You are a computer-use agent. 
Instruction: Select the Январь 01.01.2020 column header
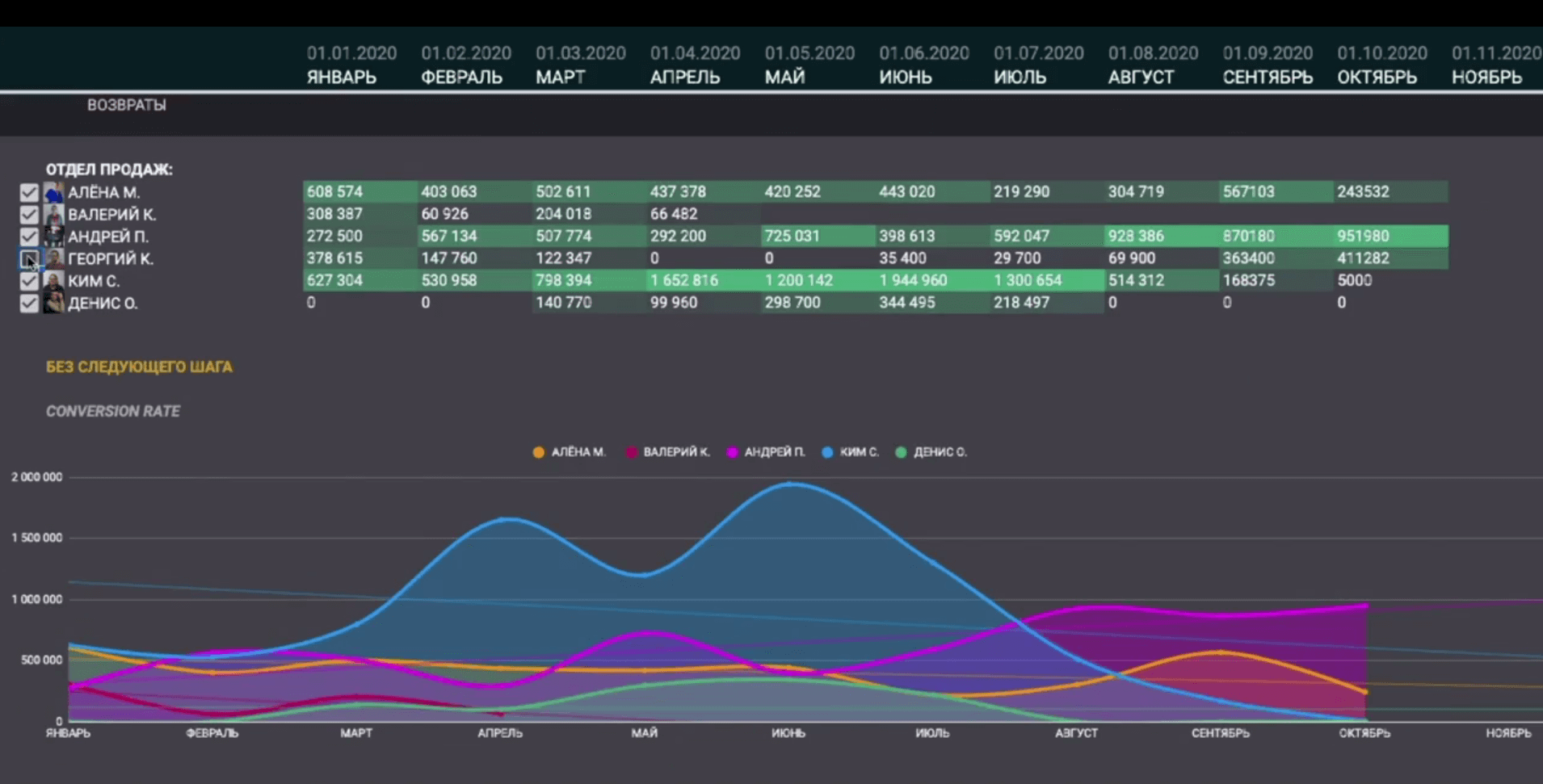(351, 65)
